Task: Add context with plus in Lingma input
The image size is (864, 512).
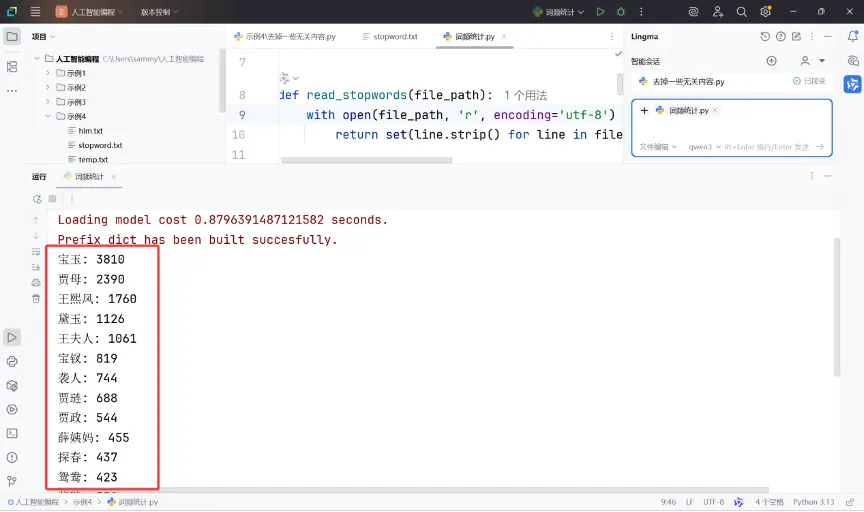Action: point(644,110)
